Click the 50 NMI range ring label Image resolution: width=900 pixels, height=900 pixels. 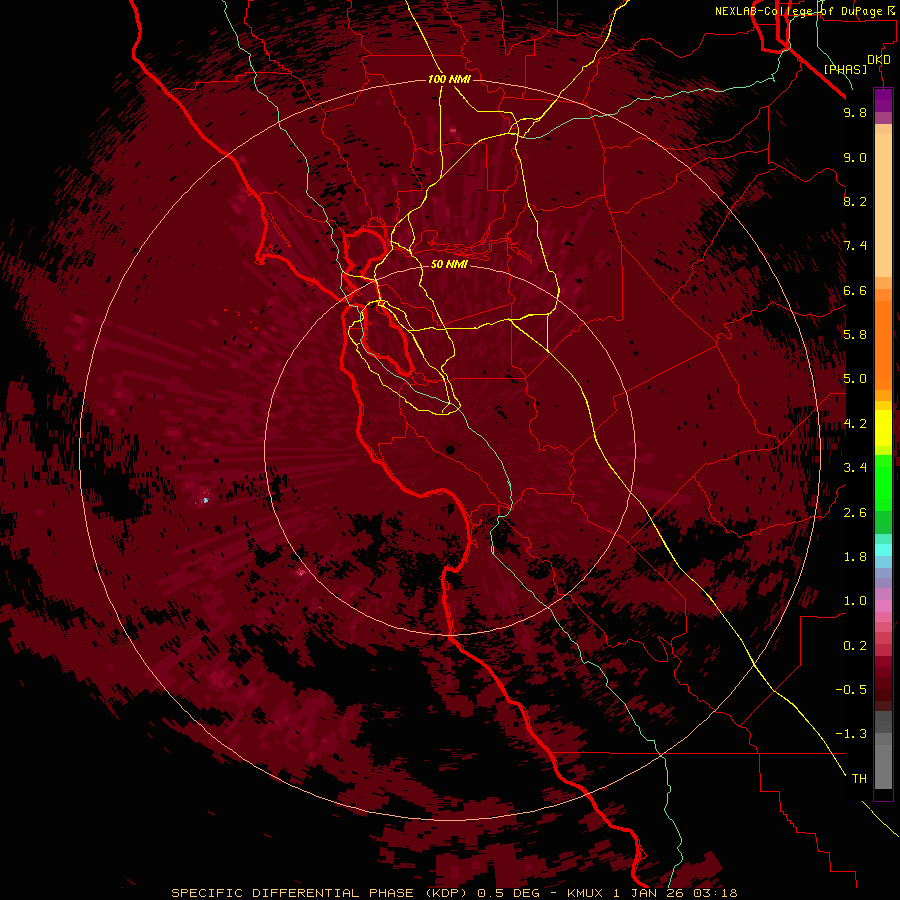(x=449, y=265)
